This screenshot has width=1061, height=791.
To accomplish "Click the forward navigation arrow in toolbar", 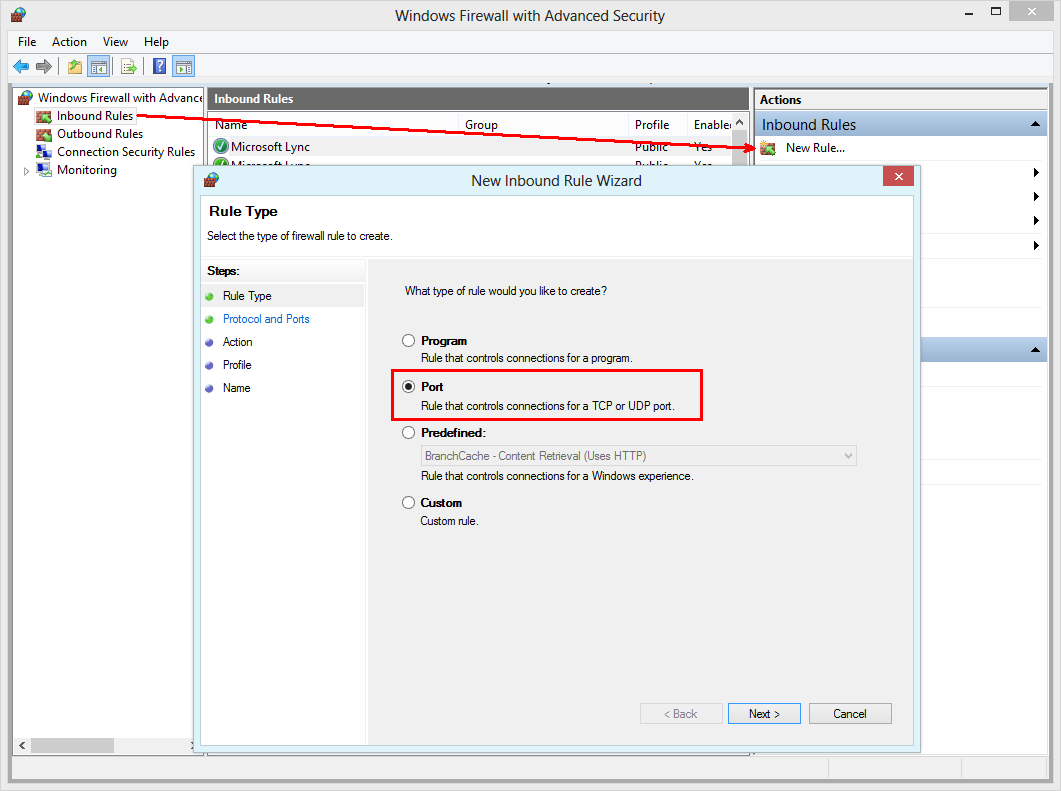I will click(x=45, y=66).
